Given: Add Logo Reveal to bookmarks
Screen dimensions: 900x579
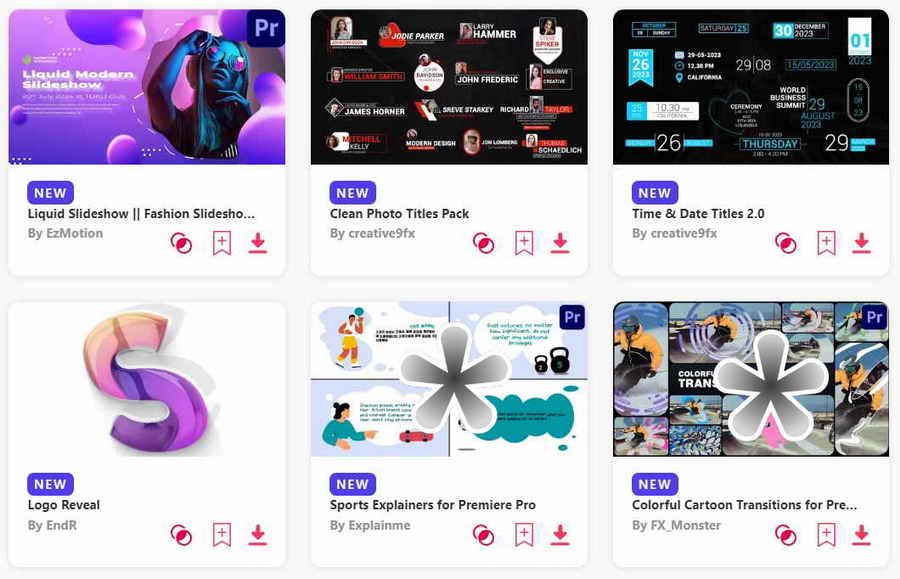Looking at the screenshot, I should 222,535.
